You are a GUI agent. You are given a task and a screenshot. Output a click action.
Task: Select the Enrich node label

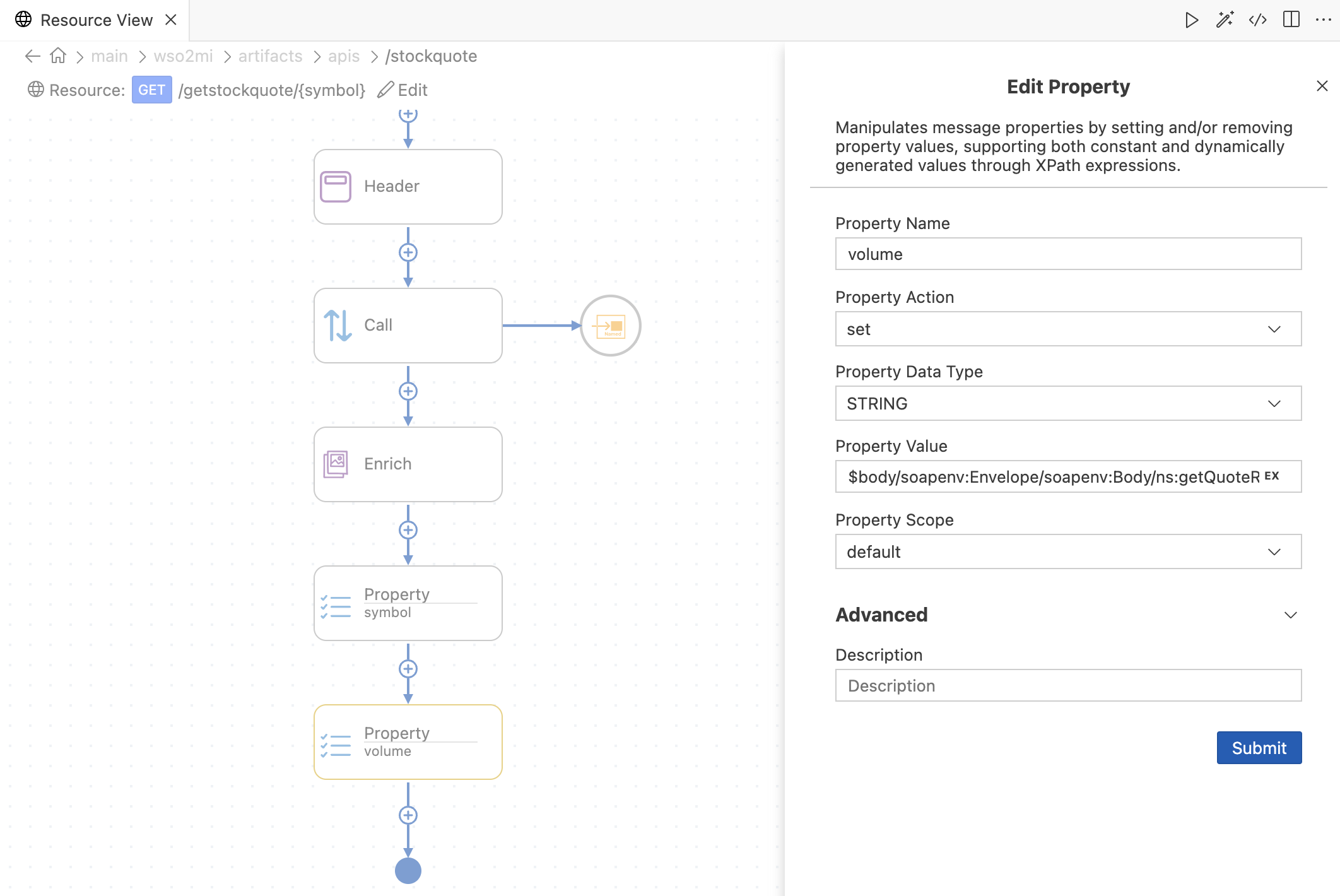[387, 464]
